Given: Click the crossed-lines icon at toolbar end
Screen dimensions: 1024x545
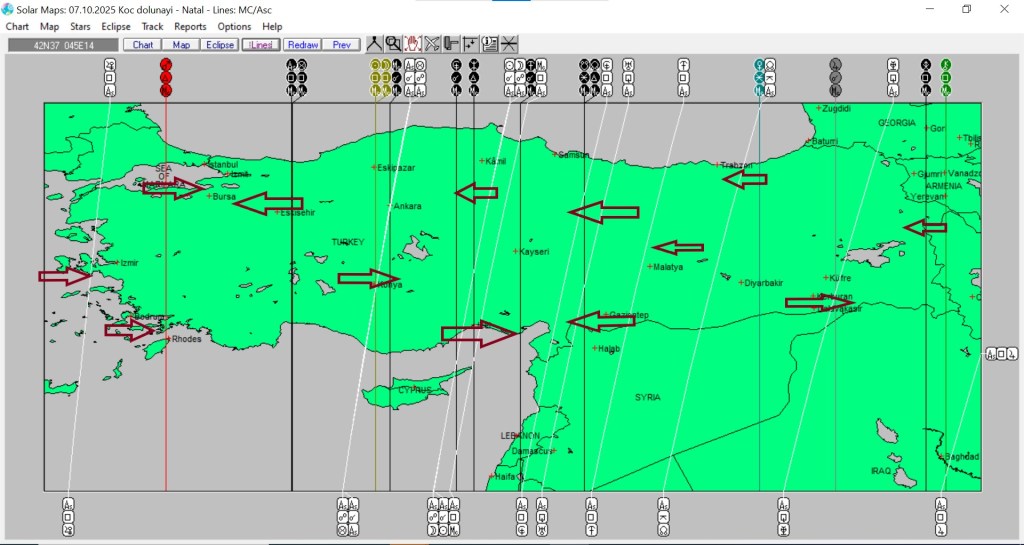Looking at the screenshot, I should (509, 44).
